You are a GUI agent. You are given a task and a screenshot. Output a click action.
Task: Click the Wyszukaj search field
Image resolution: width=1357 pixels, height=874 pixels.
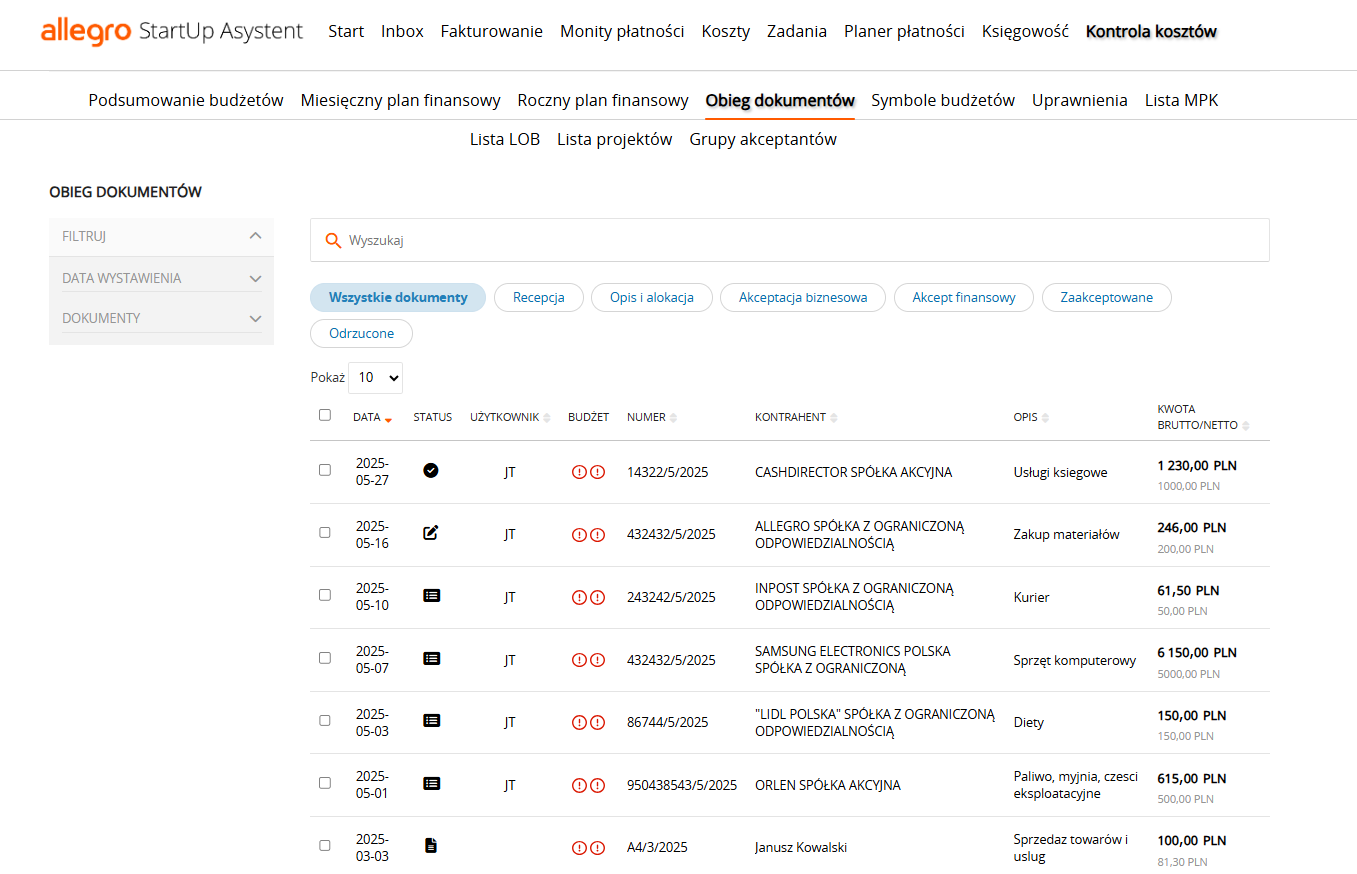[790, 240]
